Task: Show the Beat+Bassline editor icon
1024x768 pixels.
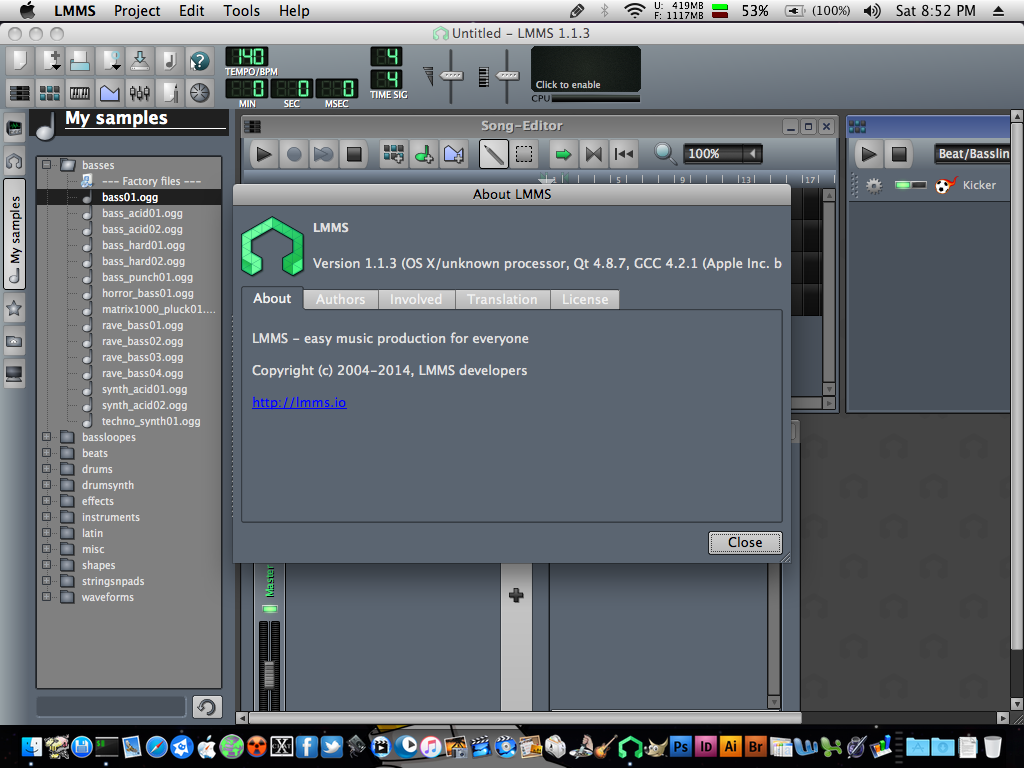Action: point(50,93)
